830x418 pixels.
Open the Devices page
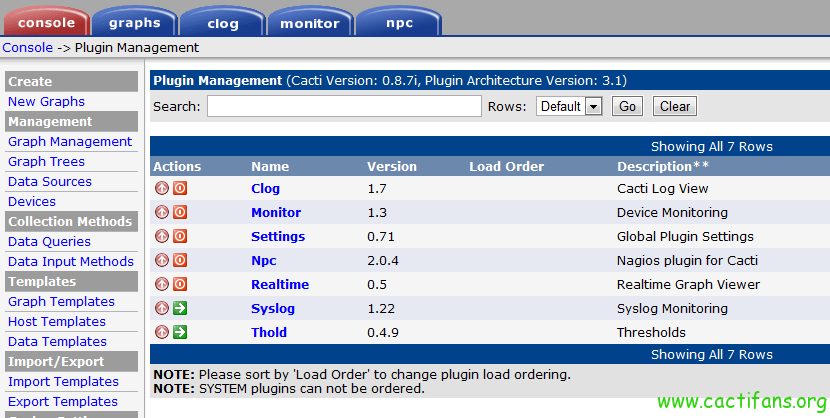click(32, 202)
